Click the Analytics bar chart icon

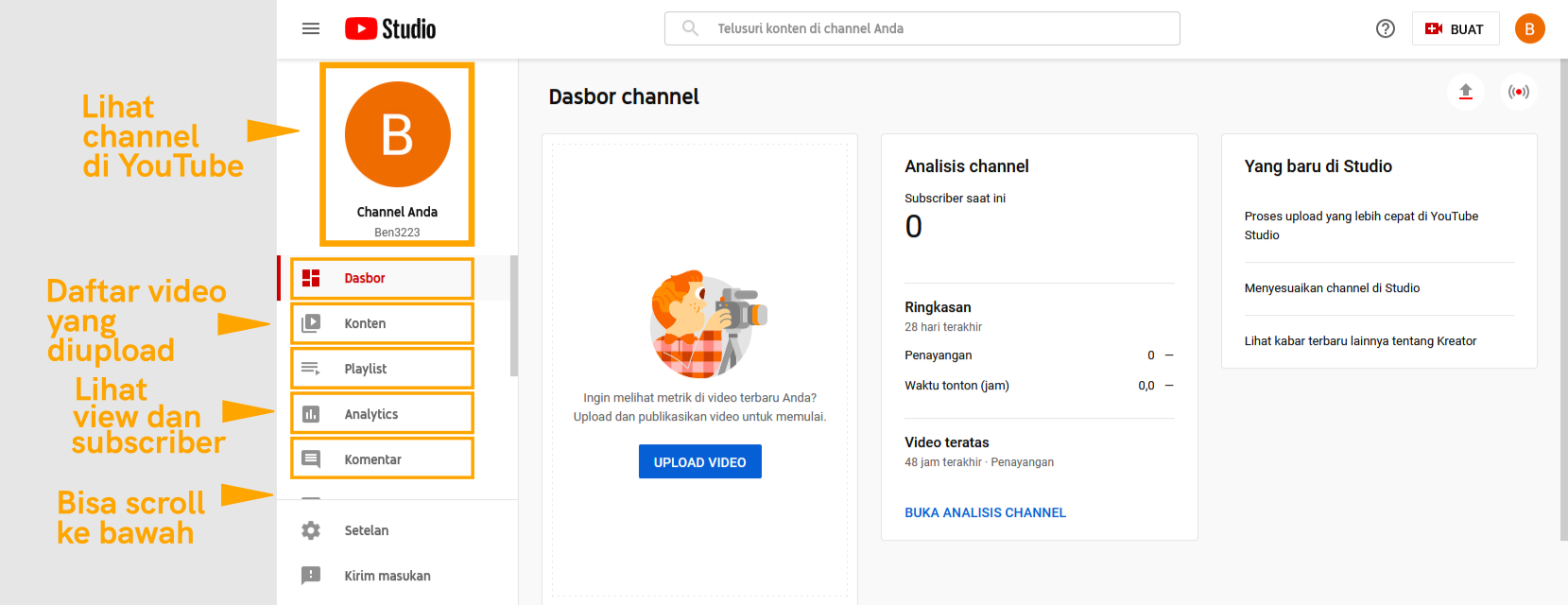click(311, 414)
